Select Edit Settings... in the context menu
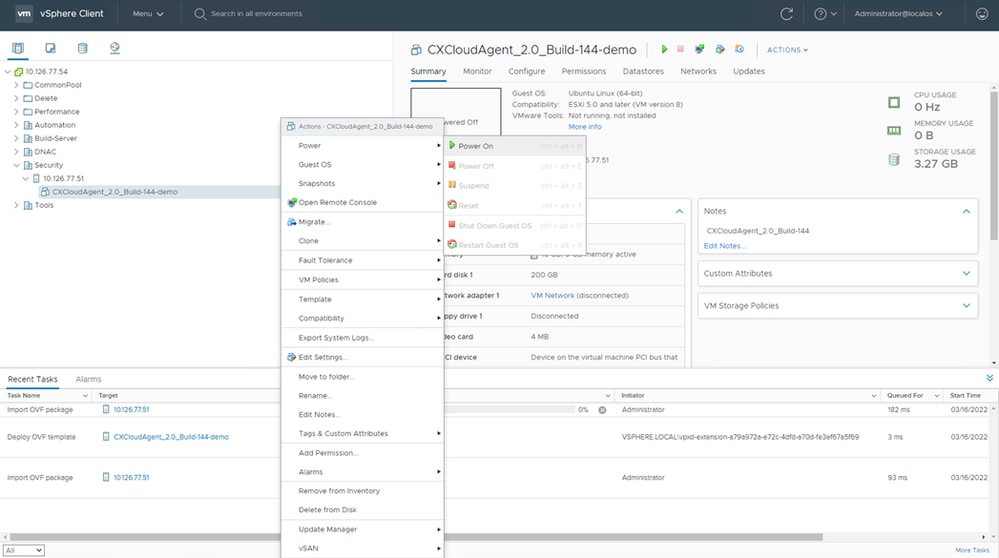This screenshot has height=558, width=999. click(363, 357)
